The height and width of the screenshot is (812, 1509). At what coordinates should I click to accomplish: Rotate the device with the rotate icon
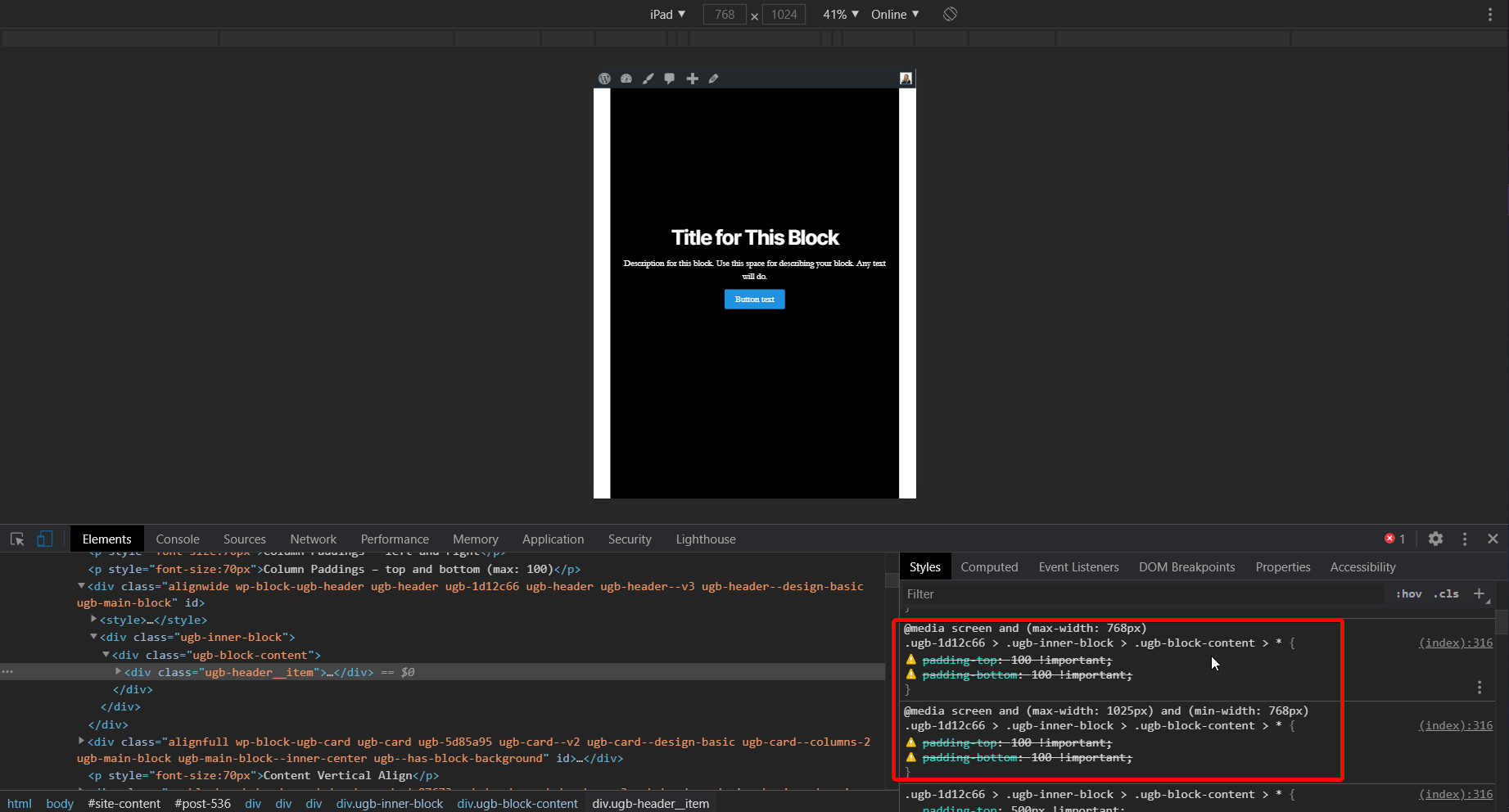click(x=950, y=14)
